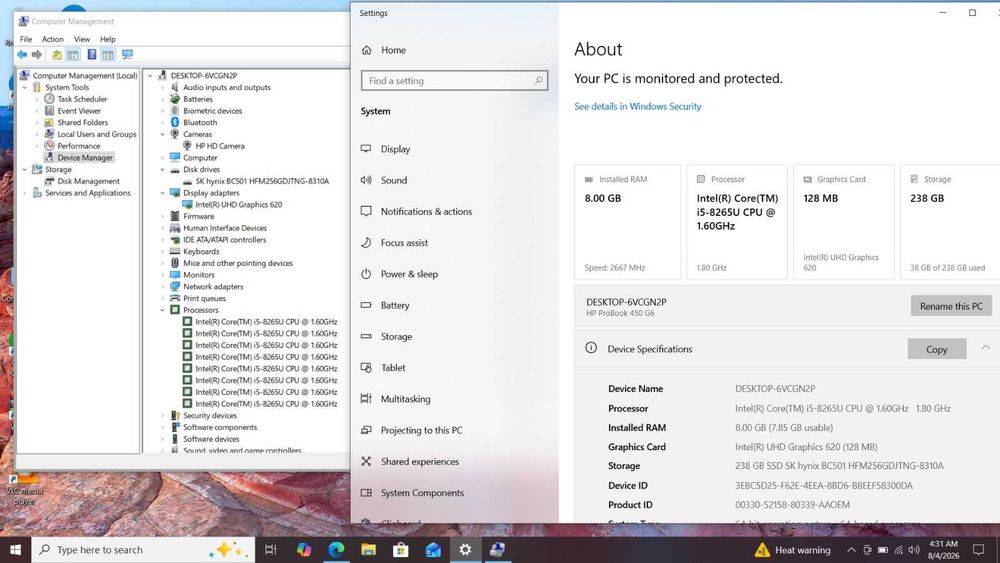Viewport: 1000px width, 563px height.
Task: Select Performance in the console tree
Action: 78,146
